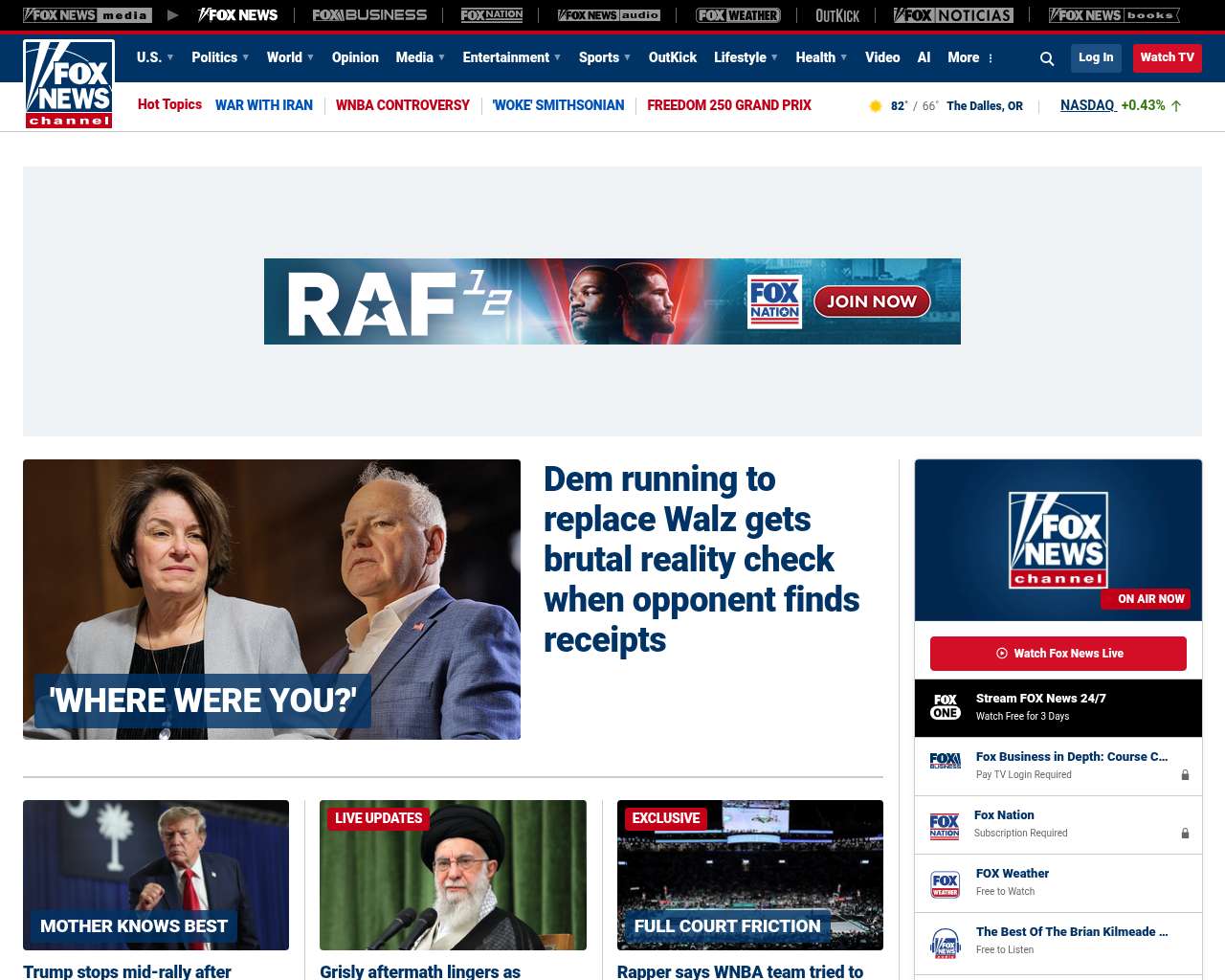Open the Fox Weather logo in top bar
Viewport: 1225px width, 980px height.
click(738, 15)
